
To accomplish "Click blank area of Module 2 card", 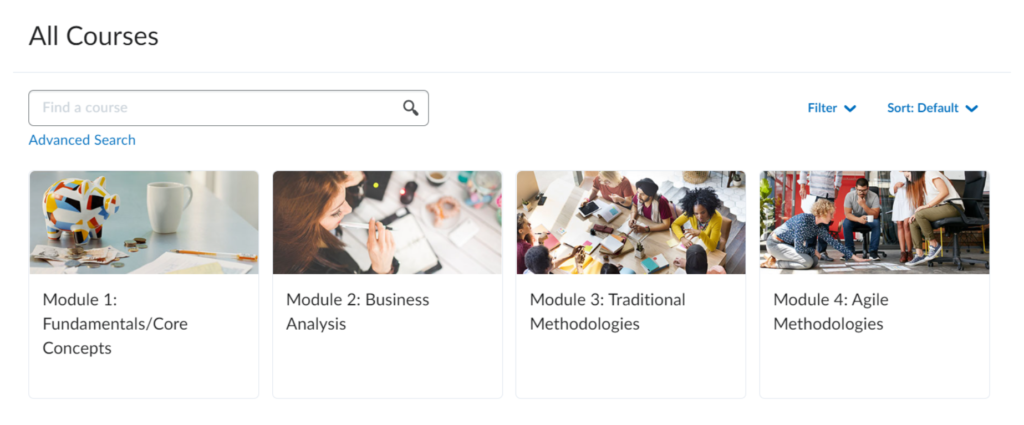I will tap(387, 369).
